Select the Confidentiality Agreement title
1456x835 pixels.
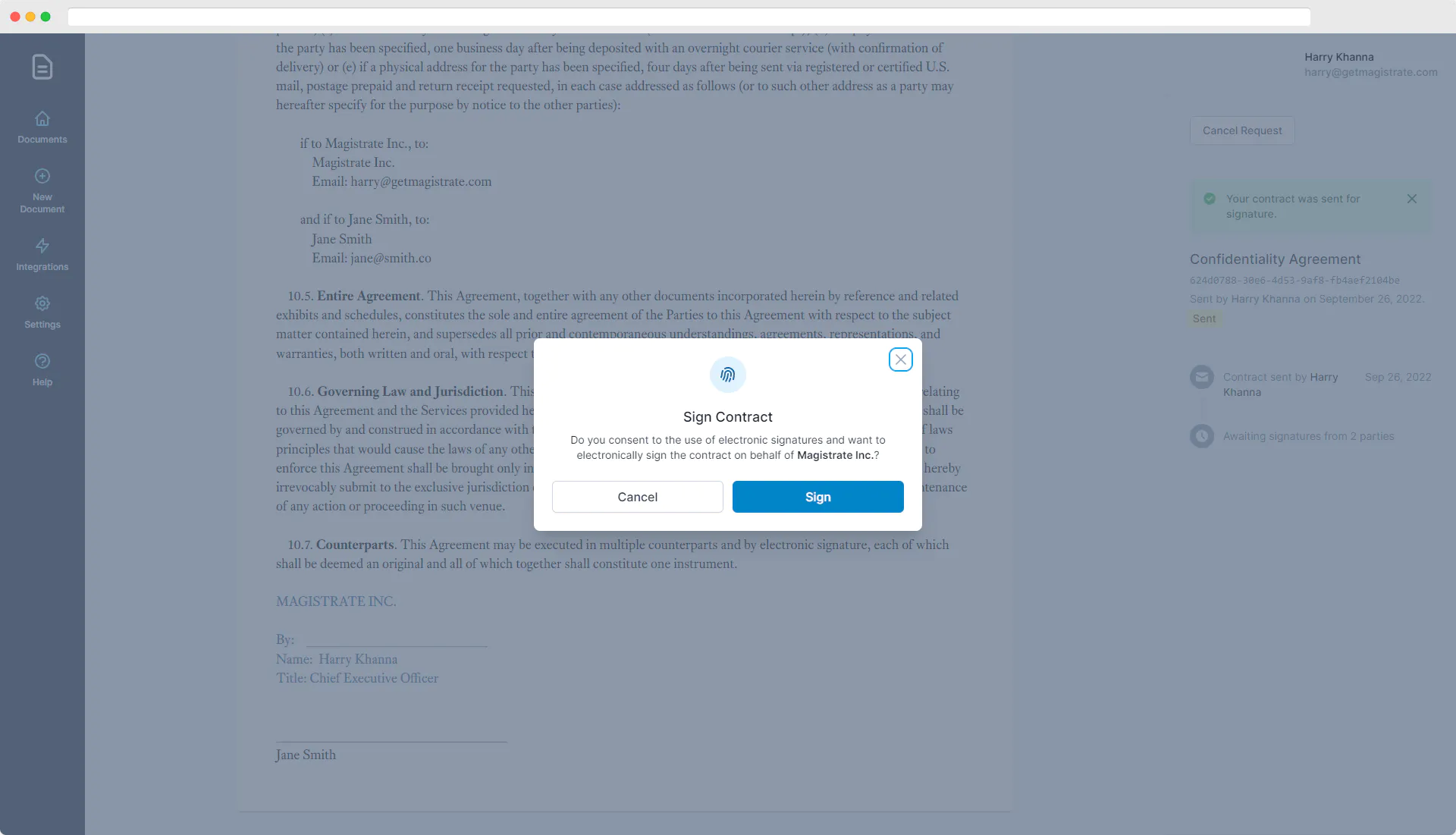pos(1276,259)
